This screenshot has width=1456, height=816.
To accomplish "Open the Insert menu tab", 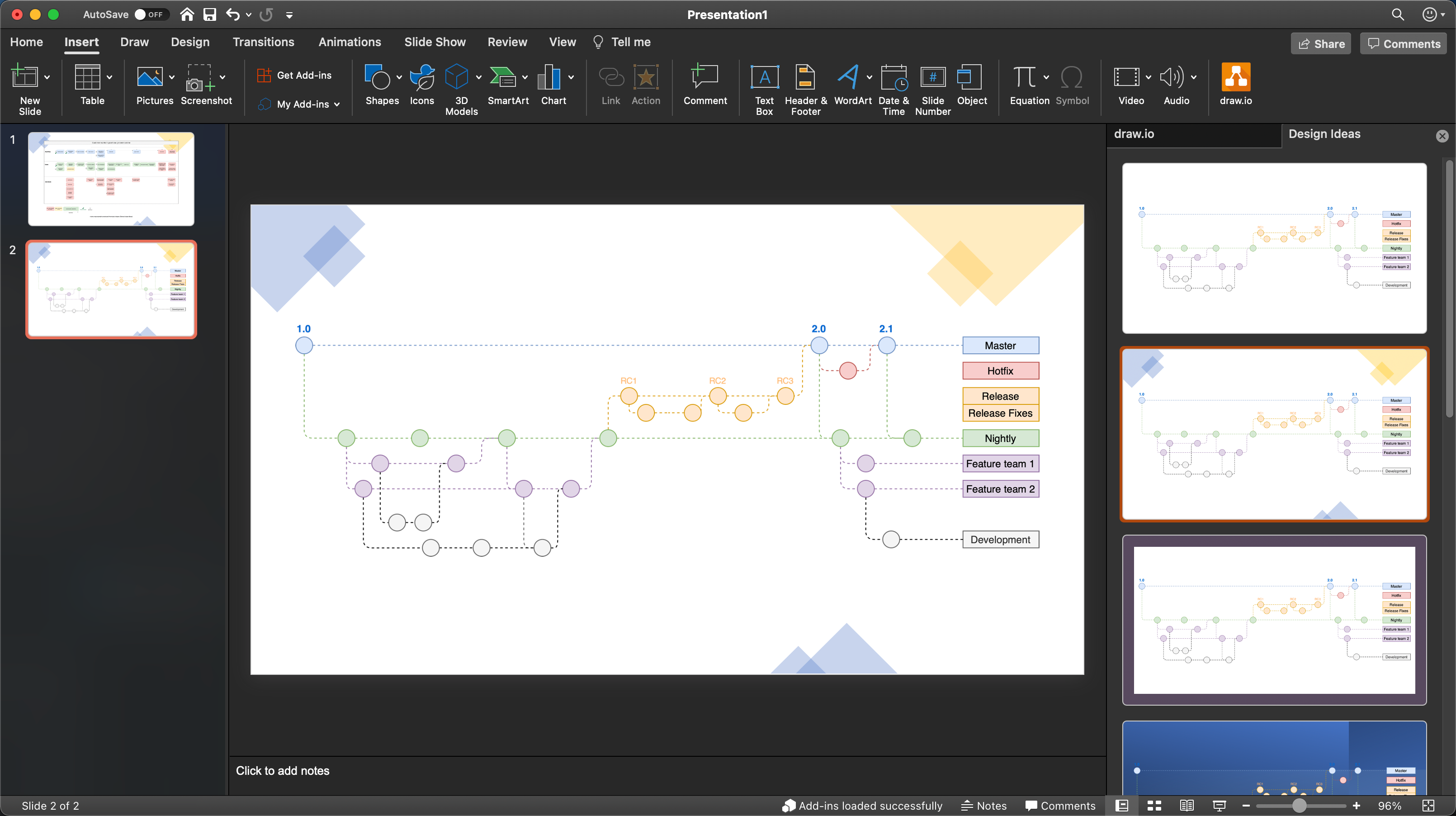I will (81, 42).
